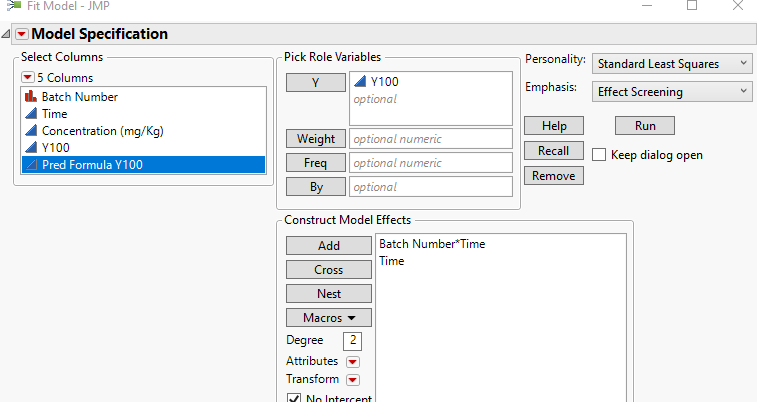This screenshot has height=402, width=757.
Task: Open the Emphasis dropdown
Action: pos(671,91)
